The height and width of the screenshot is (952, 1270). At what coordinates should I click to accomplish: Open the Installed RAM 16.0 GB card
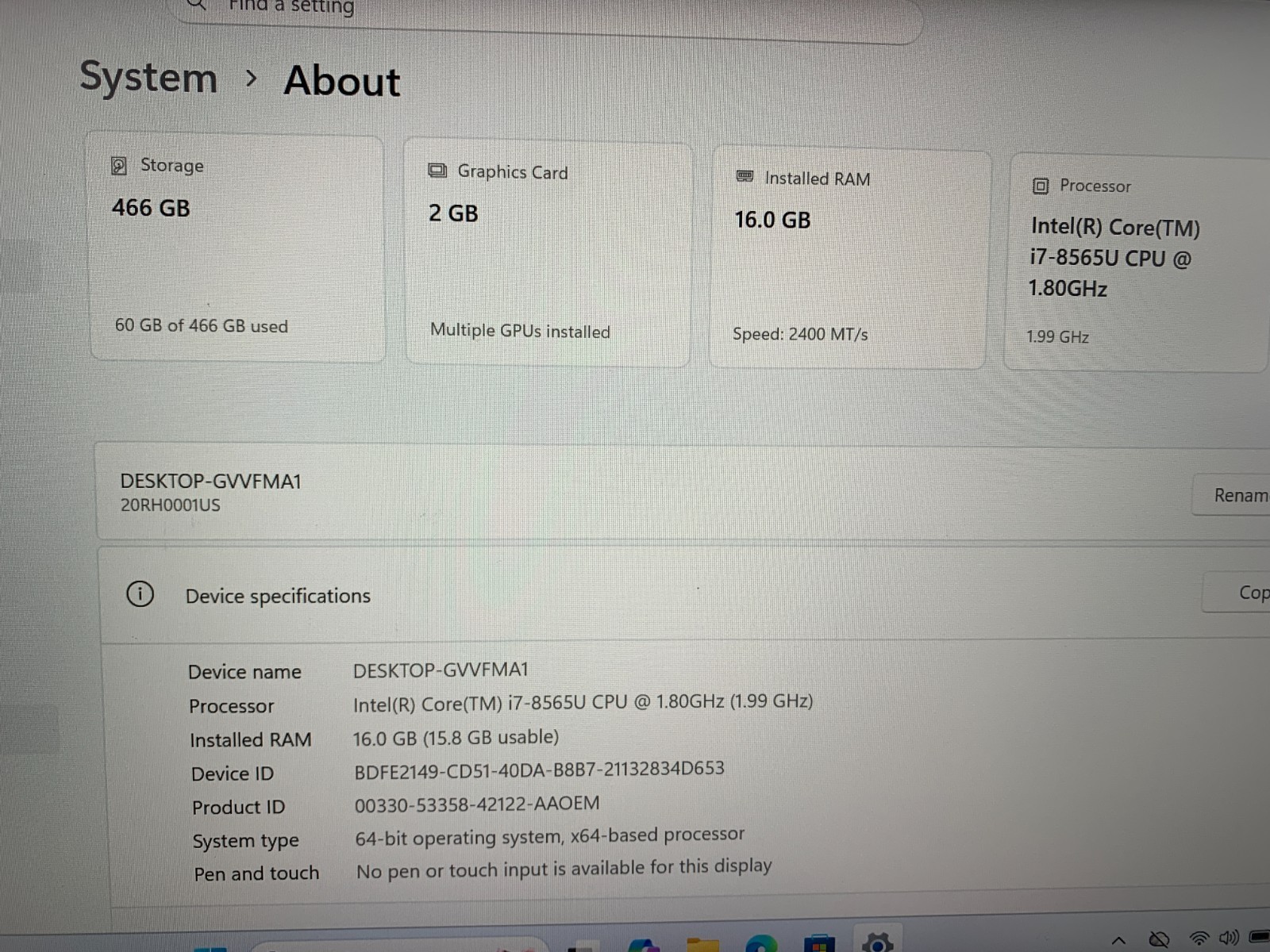point(849,259)
